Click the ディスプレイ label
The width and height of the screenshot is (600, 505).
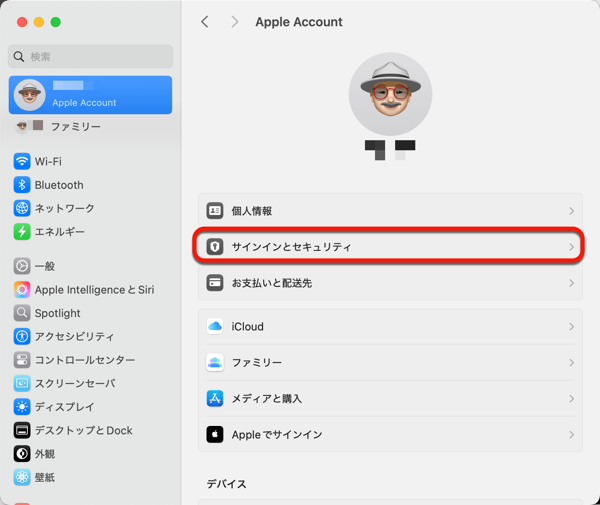coord(64,407)
